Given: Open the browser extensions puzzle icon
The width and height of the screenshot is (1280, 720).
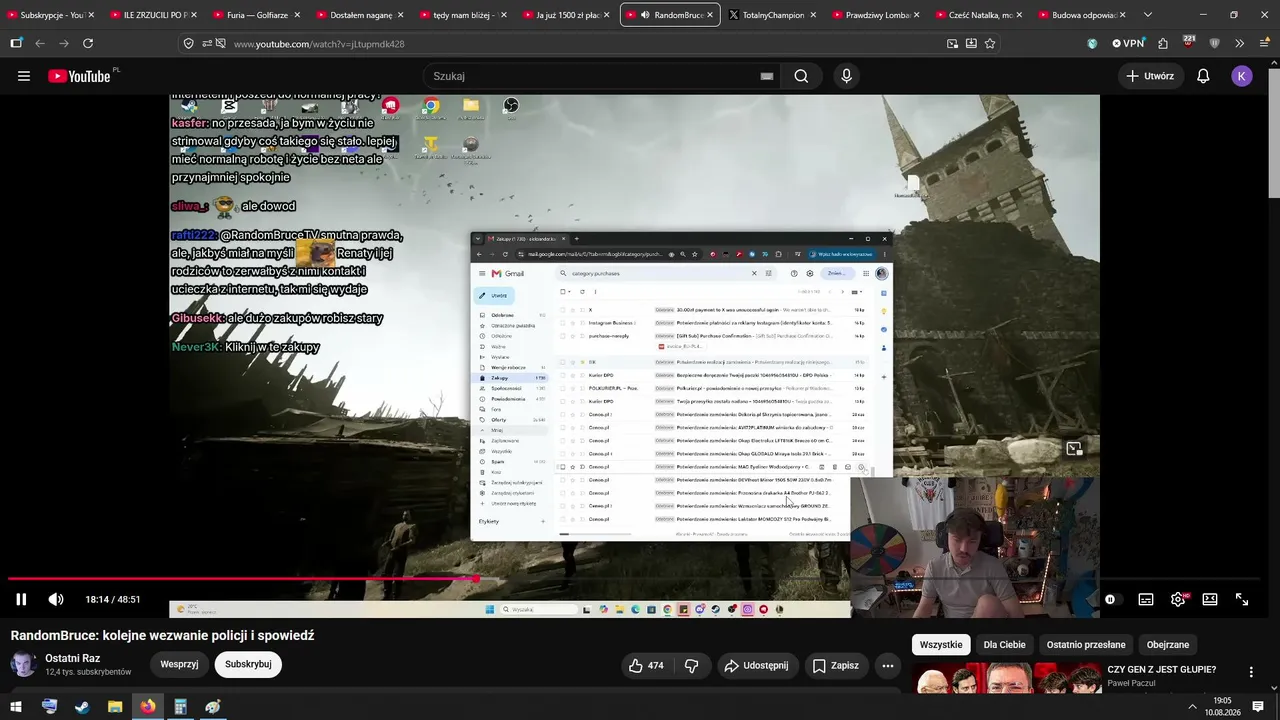Looking at the screenshot, I should [x=1163, y=44].
